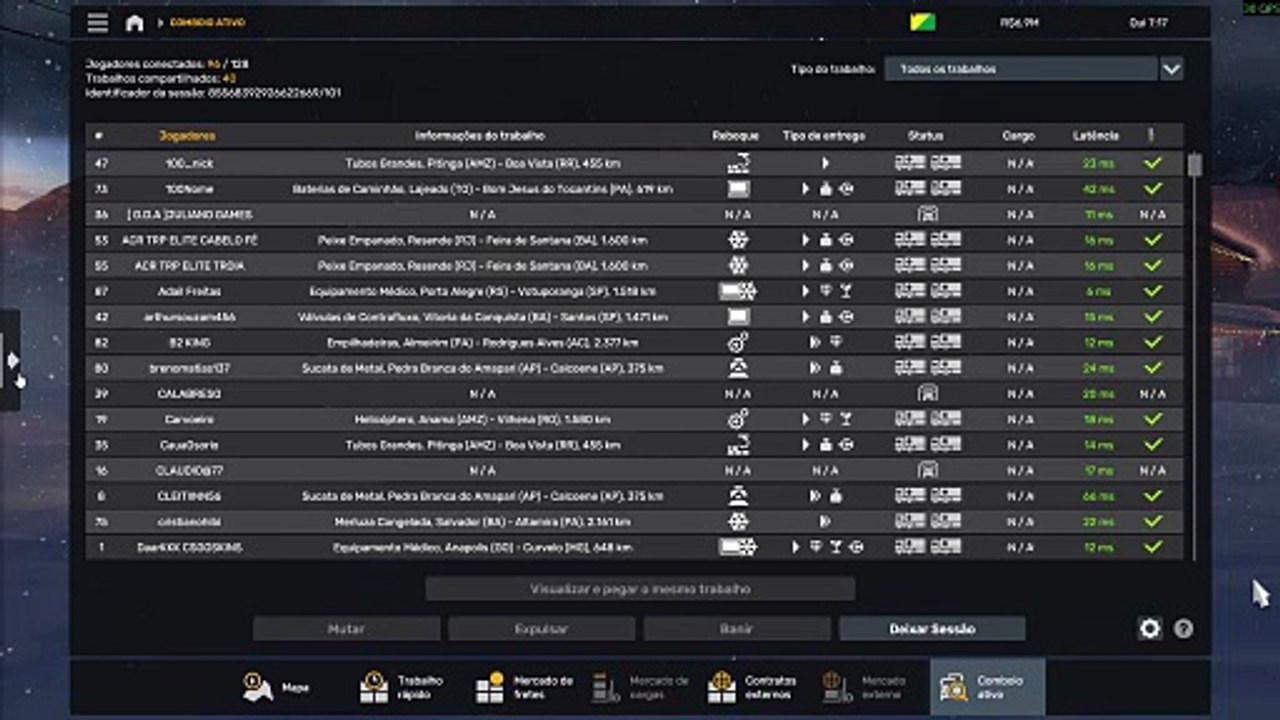Image resolution: width=1280 pixels, height=720 pixels.
Task: Click refrigerated trailer icon for Adail Freitas
Action: (x=738, y=291)
